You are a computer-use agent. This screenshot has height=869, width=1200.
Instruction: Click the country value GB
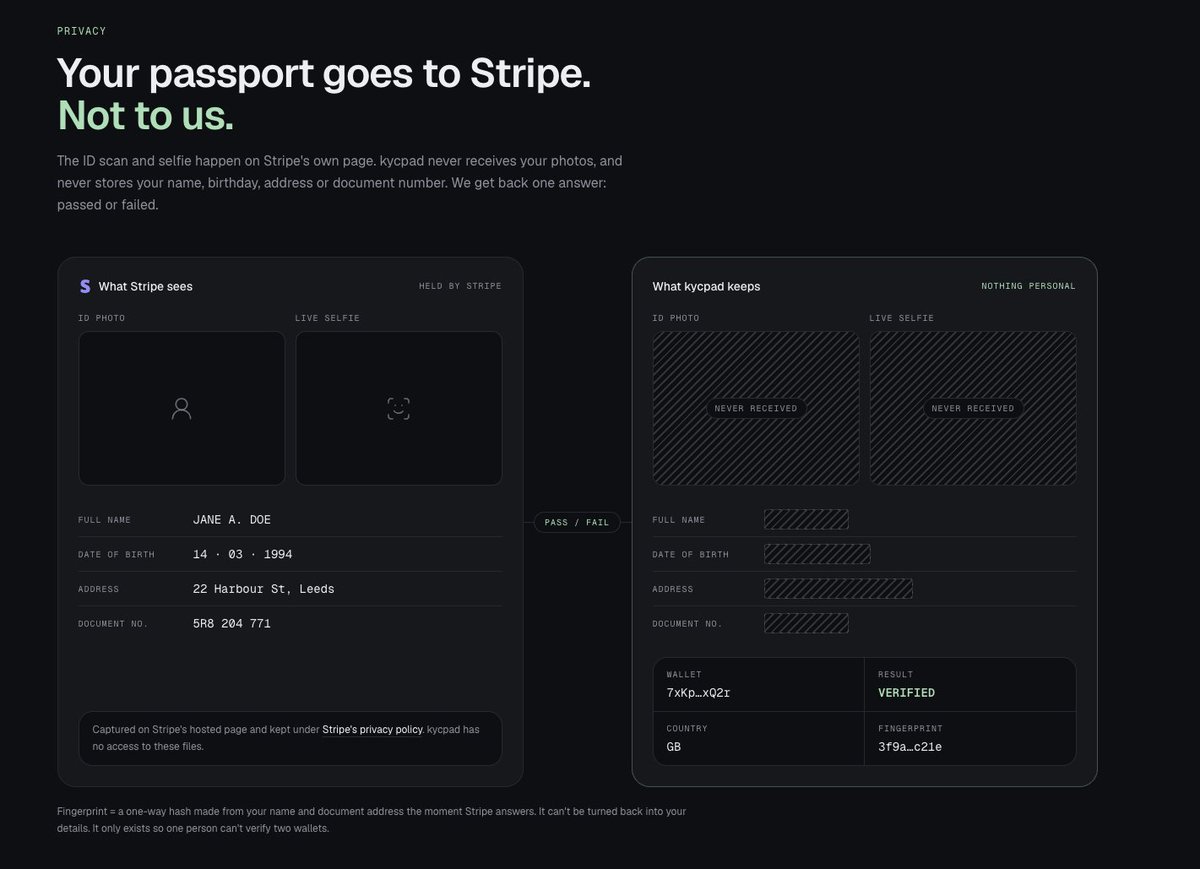point(674,747)
